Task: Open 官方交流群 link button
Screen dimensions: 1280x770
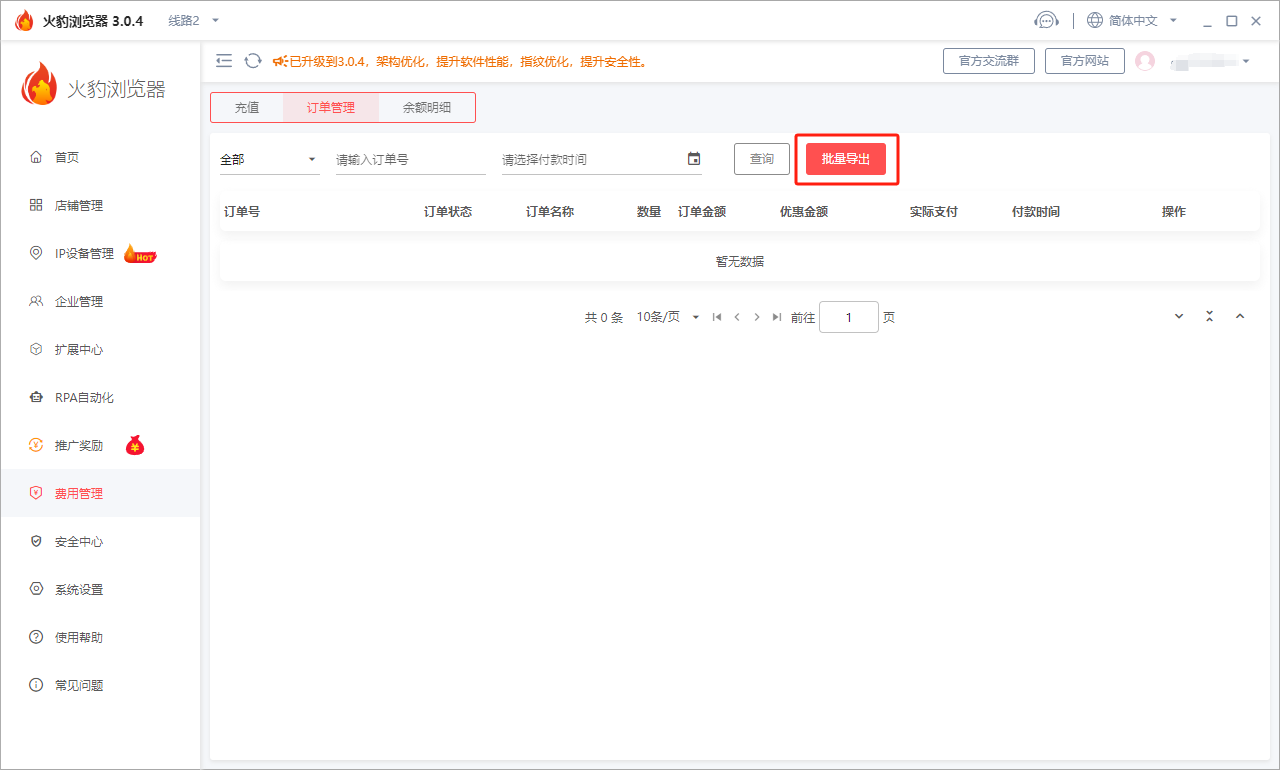Action: 989,61
